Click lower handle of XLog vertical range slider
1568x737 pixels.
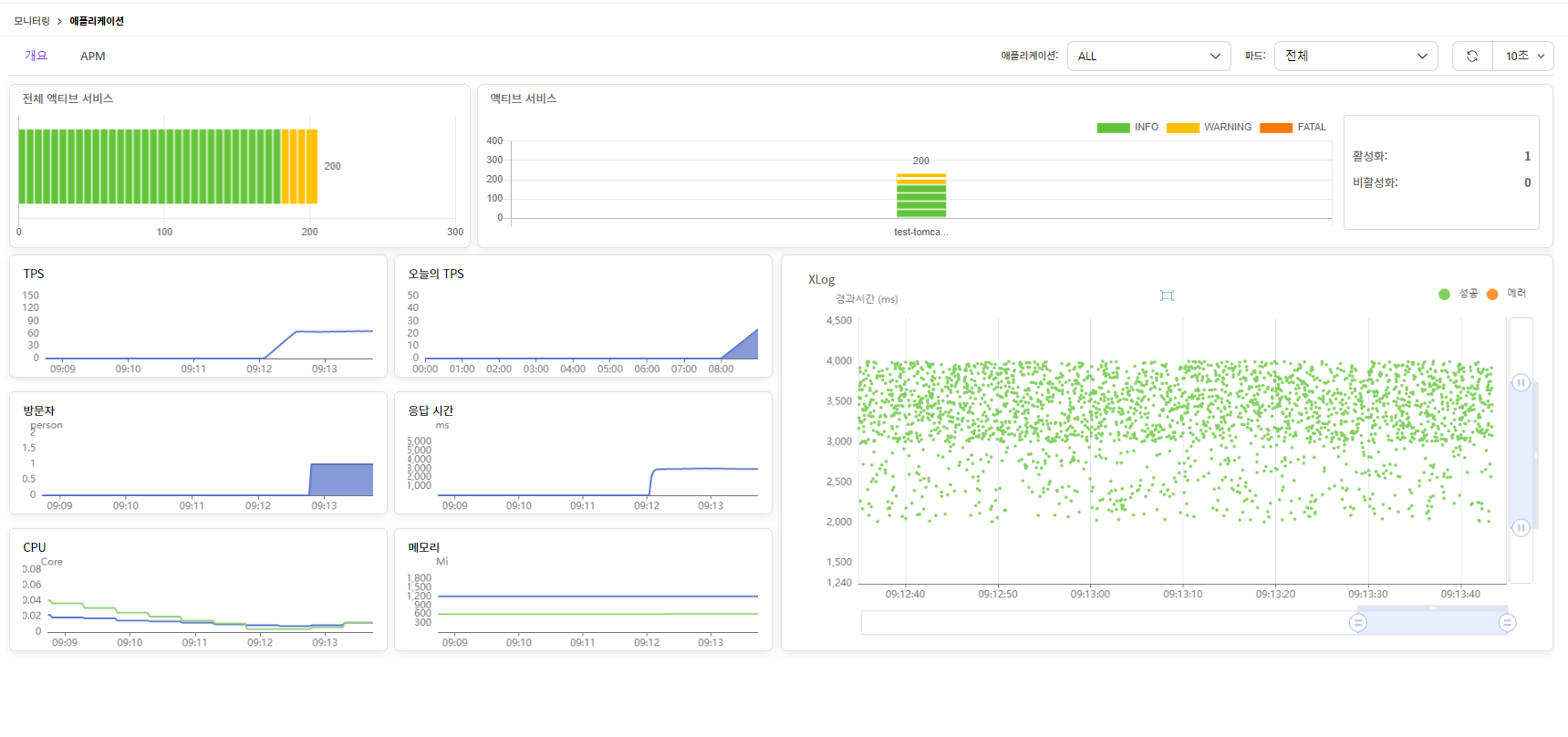pyautogui.click(x=1521, y=528)
